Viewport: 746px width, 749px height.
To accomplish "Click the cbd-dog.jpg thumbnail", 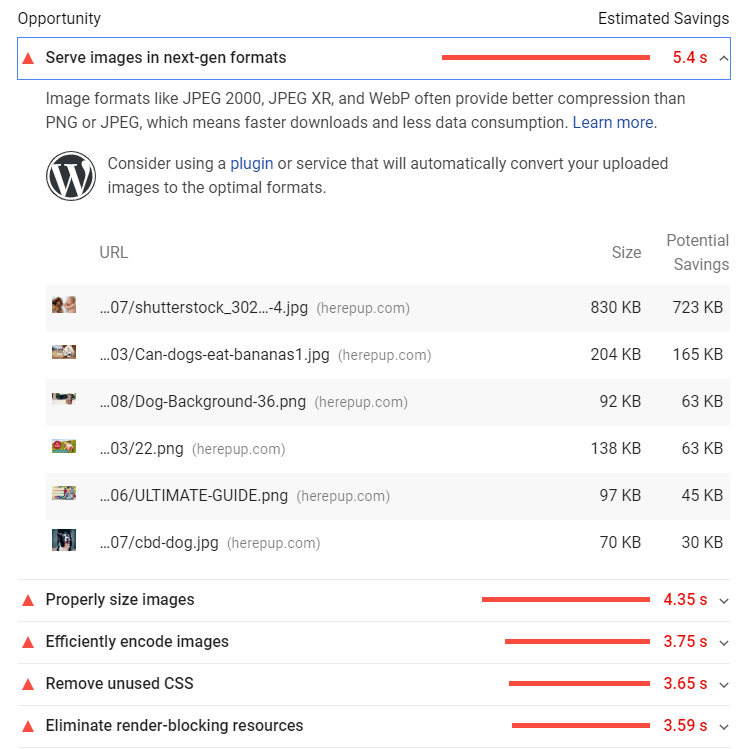I will [64, 541].
